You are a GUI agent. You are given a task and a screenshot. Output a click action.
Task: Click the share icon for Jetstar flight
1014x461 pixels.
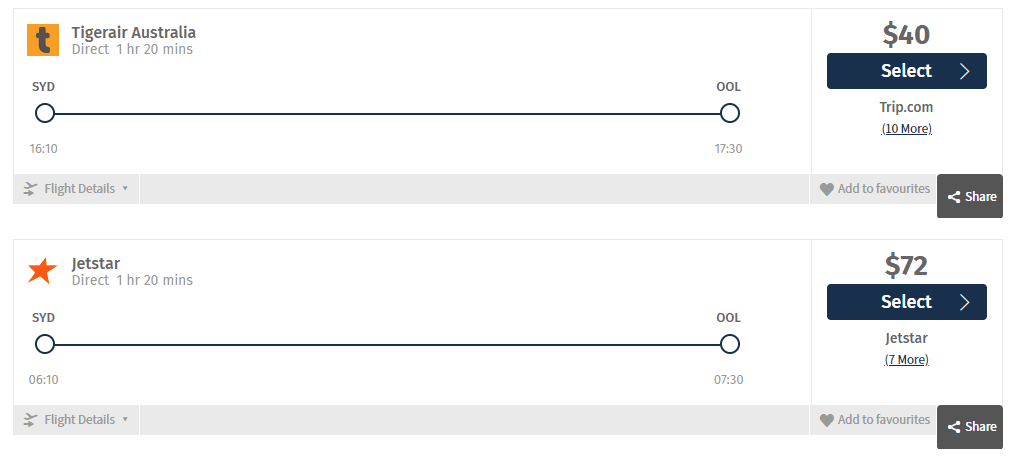click(x=954, y=427)
